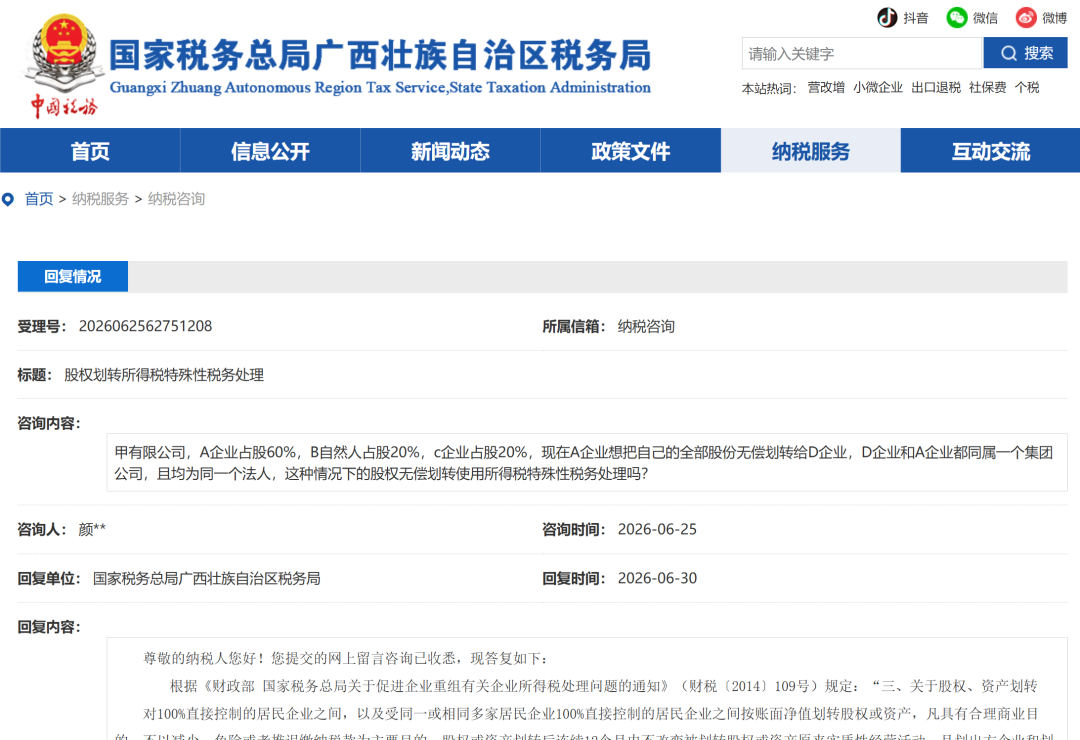The image size is (1080, 740).
Task: Open the Weibo (微博) icon link
Action: click(1026, 17)
